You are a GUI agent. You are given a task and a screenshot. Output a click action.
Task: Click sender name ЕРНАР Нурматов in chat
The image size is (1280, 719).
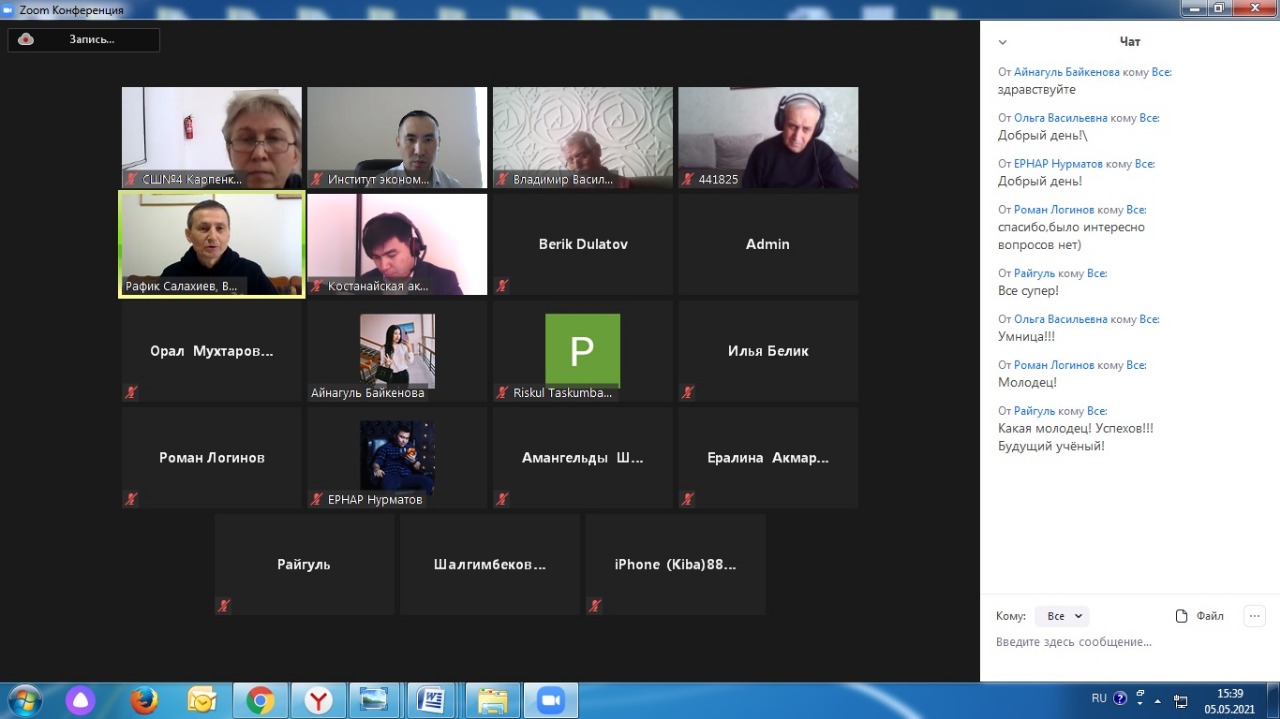tap(1058, 164)
